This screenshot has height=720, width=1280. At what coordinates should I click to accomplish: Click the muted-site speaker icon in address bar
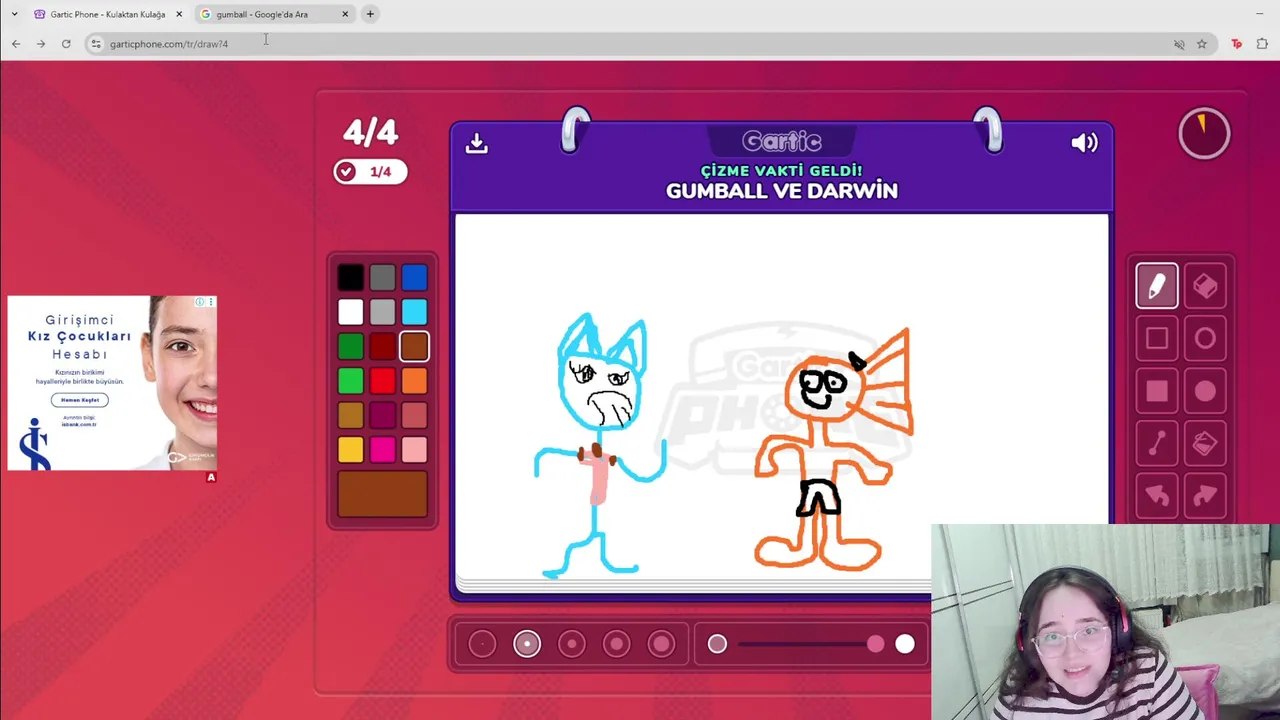1179,44
